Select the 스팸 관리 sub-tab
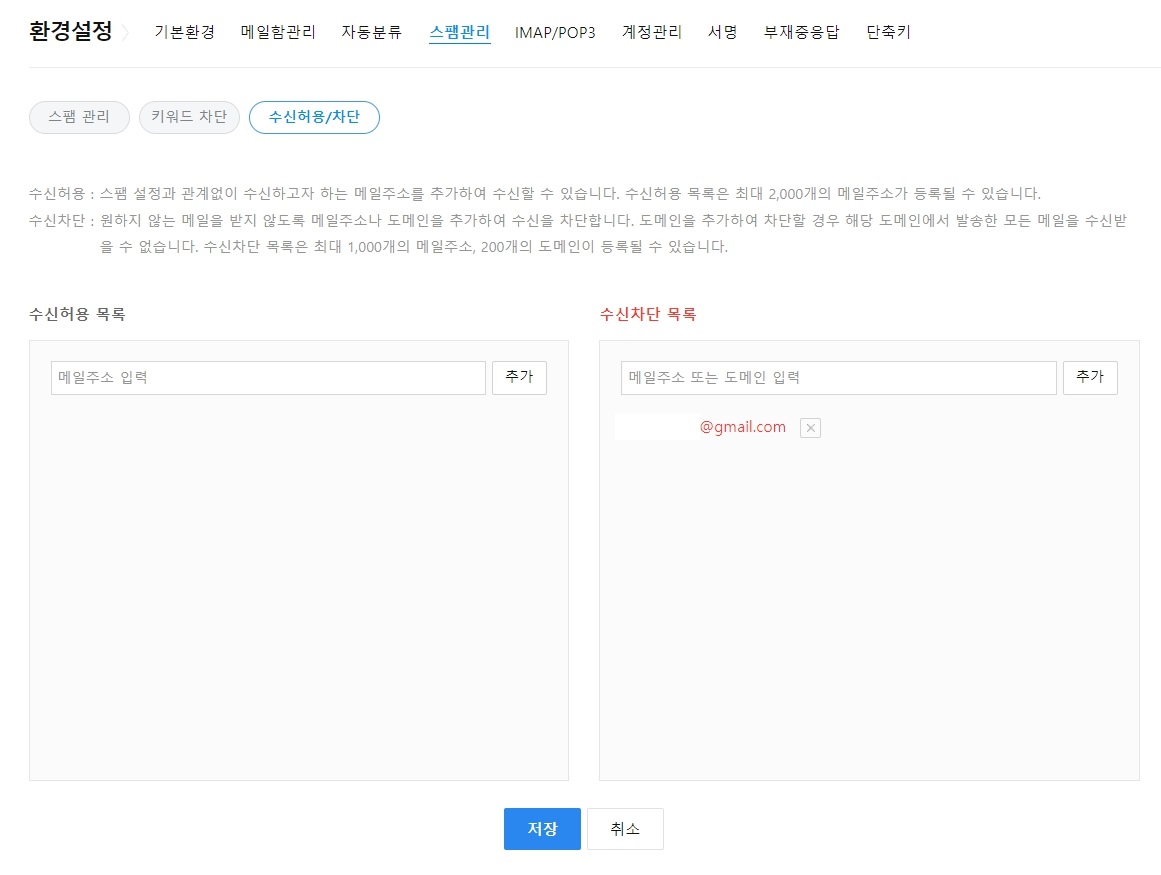The width and height of the screenshot is (1161, 875). [x=79, y=117]
